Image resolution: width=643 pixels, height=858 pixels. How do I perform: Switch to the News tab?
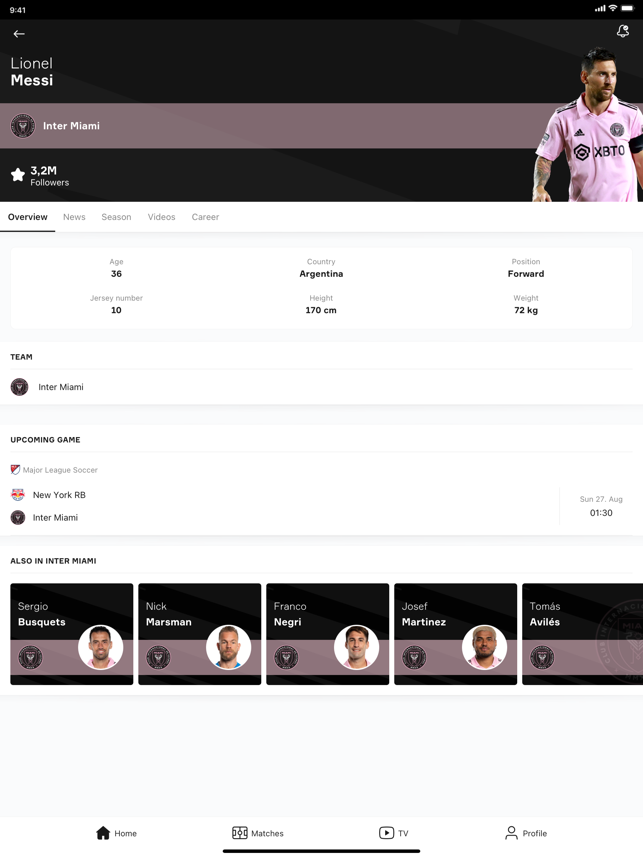74,217
